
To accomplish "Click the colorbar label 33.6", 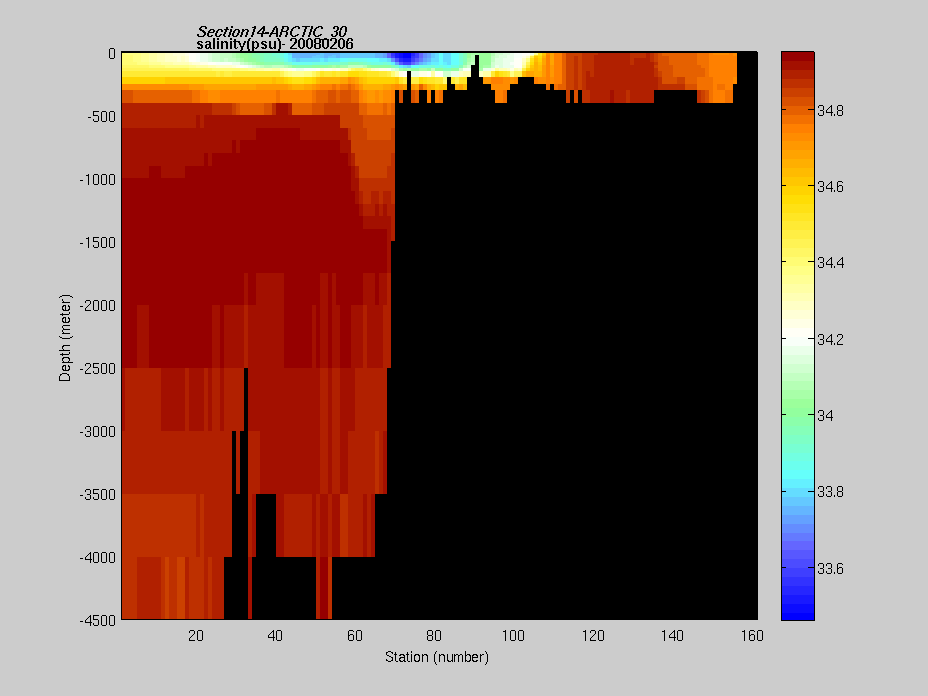I will click(x=830, y=568).
